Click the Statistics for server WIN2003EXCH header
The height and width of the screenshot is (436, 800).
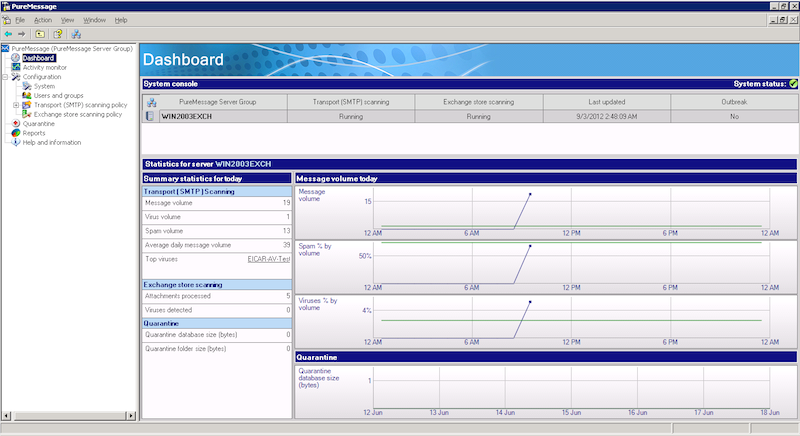469,164
